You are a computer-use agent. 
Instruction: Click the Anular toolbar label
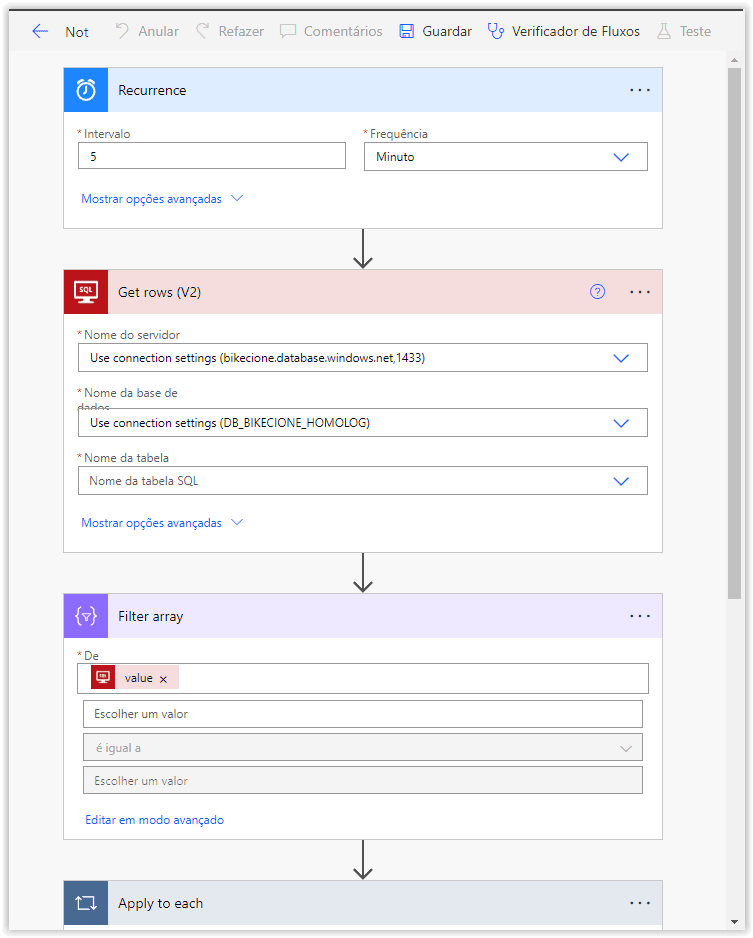[158, 31]
